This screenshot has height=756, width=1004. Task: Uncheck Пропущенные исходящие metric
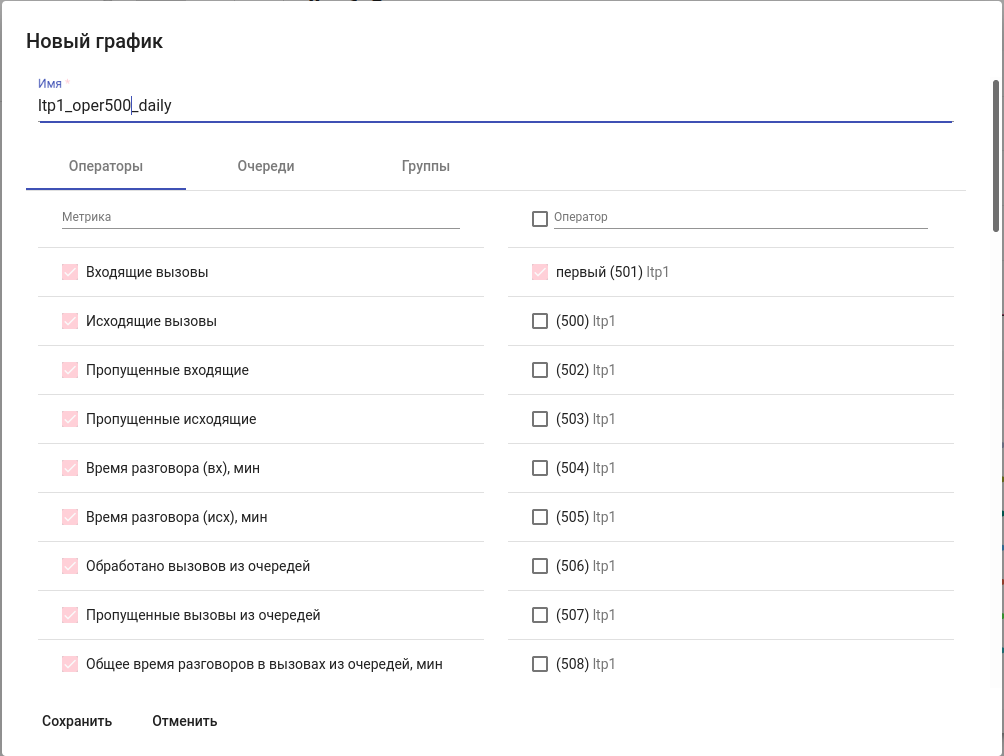pos(70,419)
